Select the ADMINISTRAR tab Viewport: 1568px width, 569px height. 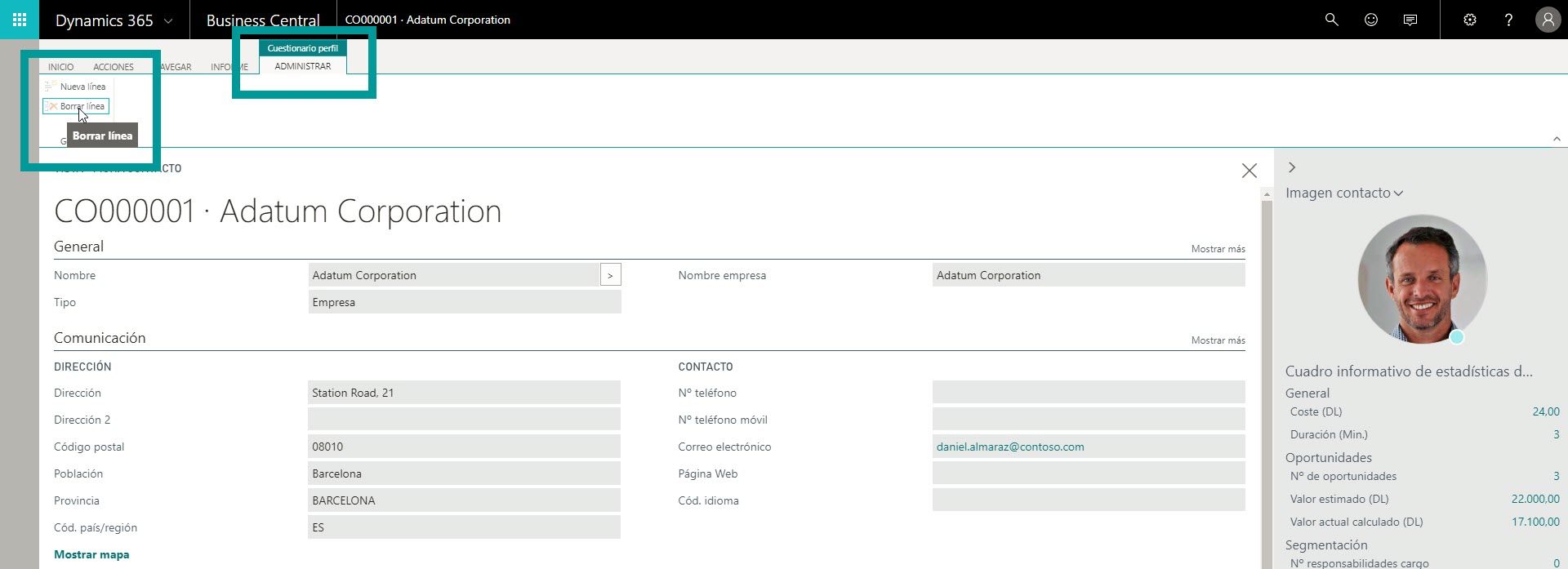(x=303, y=66)
